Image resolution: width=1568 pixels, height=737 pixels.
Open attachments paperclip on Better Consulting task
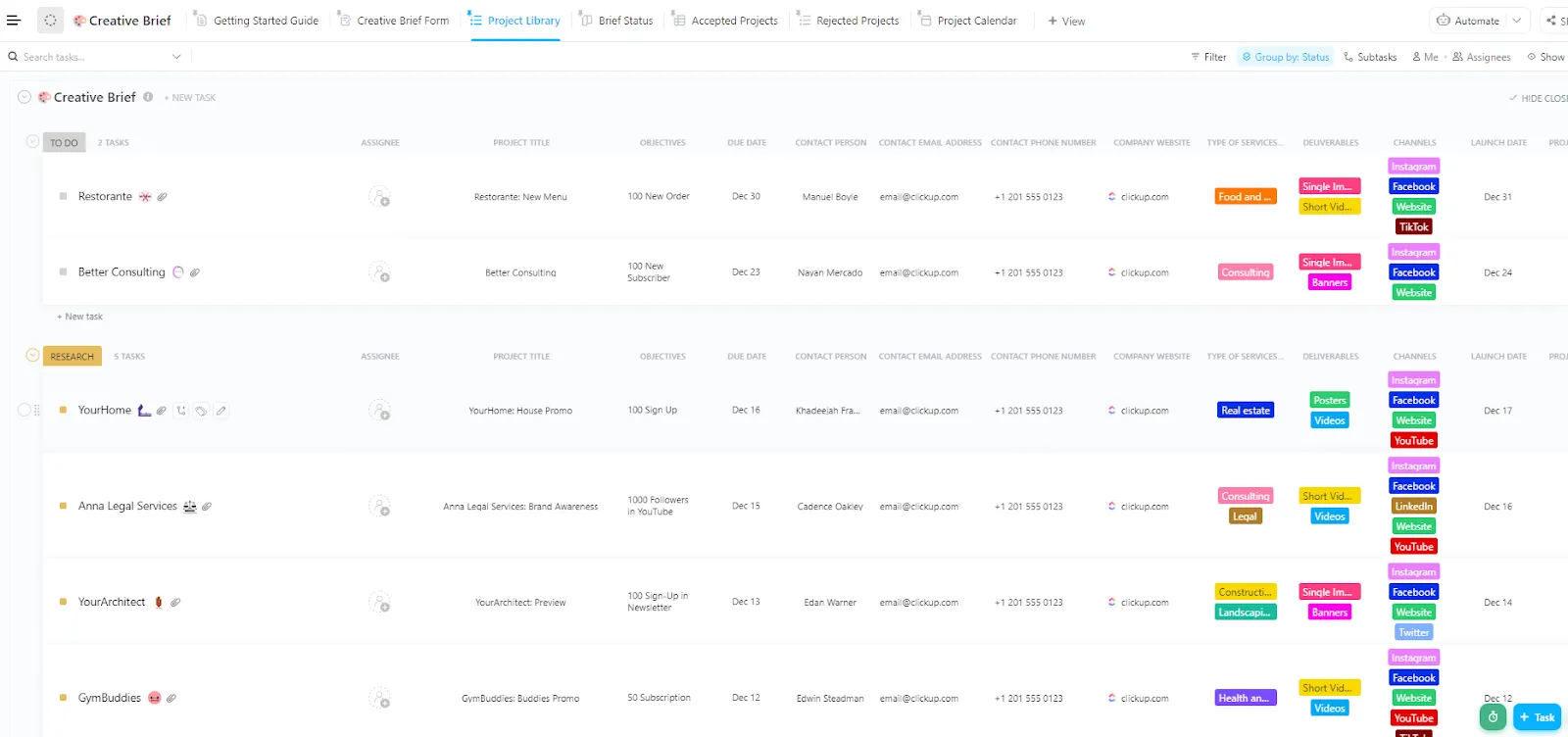click(x=195, y=272)
